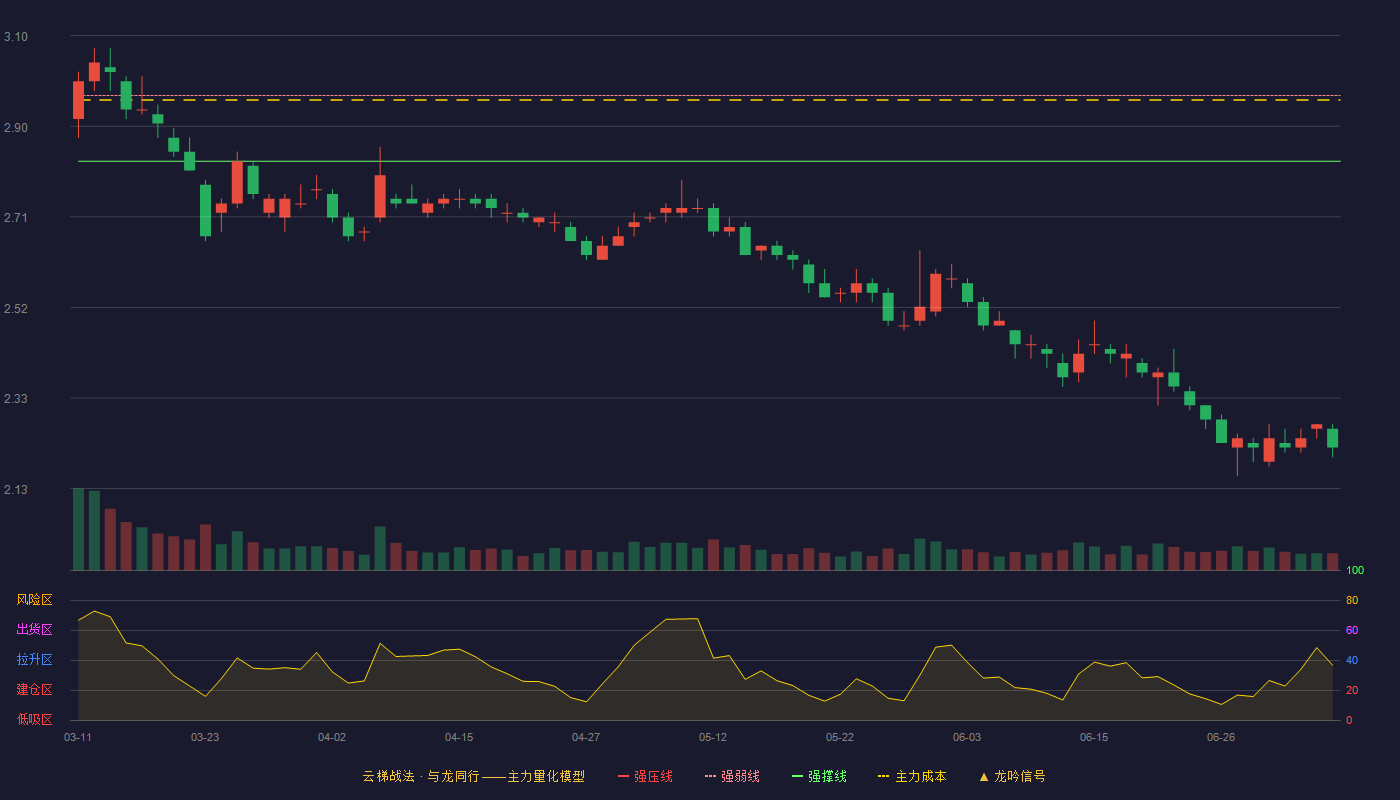Click the 2.33 price axis label
This screenshot has height=800, width=1400.
tap(16, 399)
